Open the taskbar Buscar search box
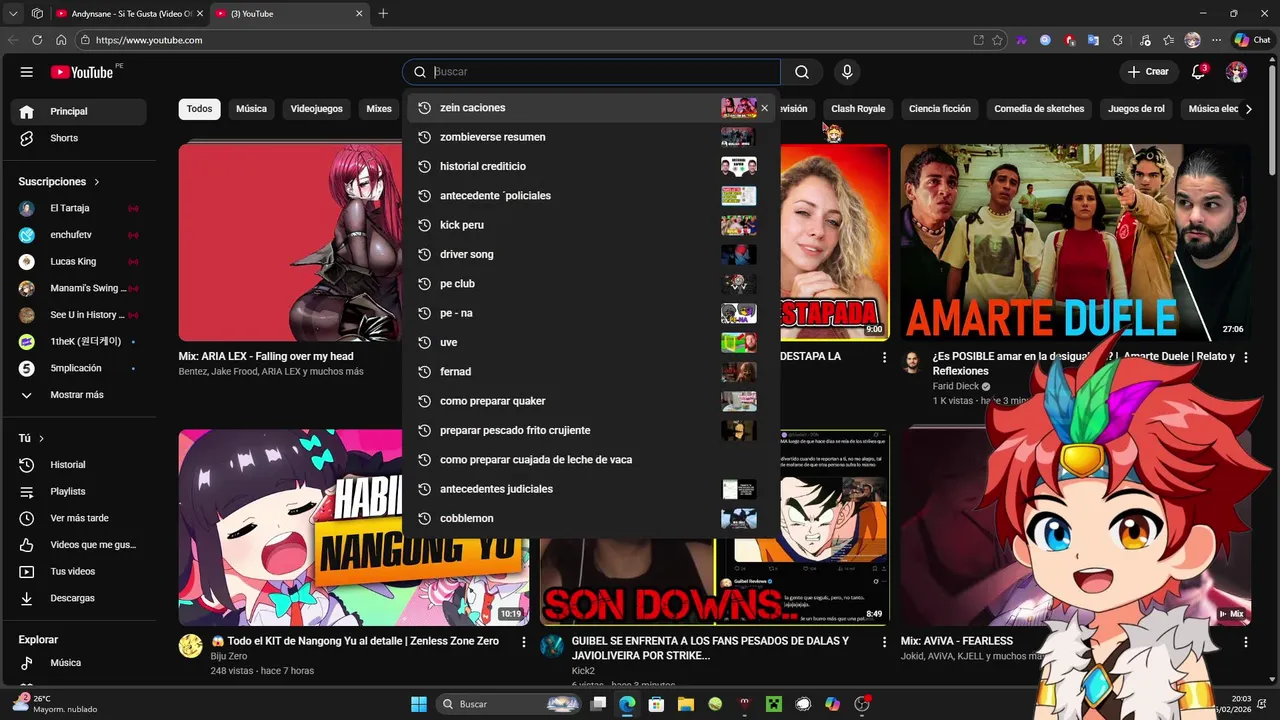This screenshot has width=1280, height=720. (x=510, y=704)
